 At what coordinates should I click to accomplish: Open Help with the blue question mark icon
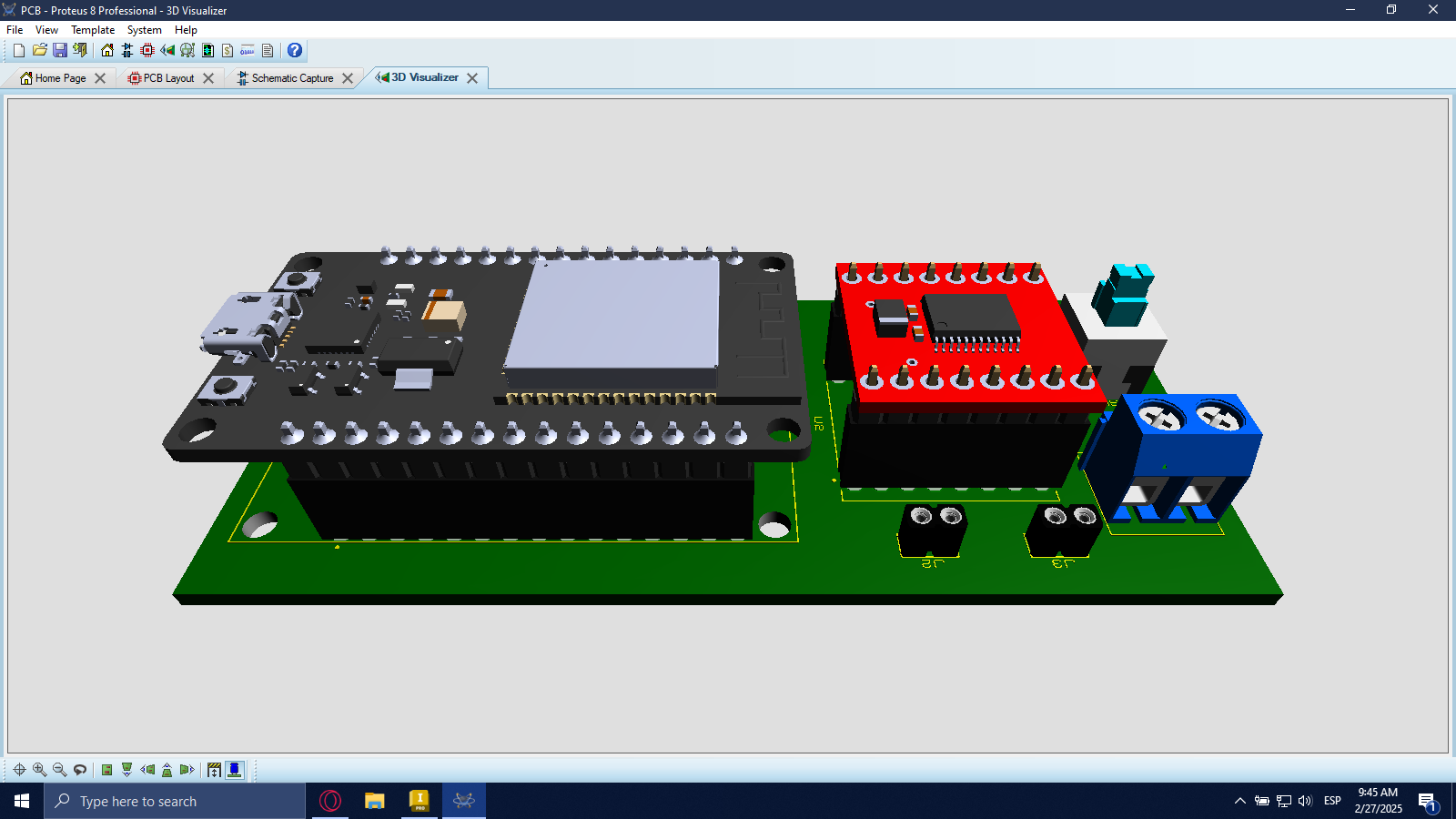[x=295, y=51]
